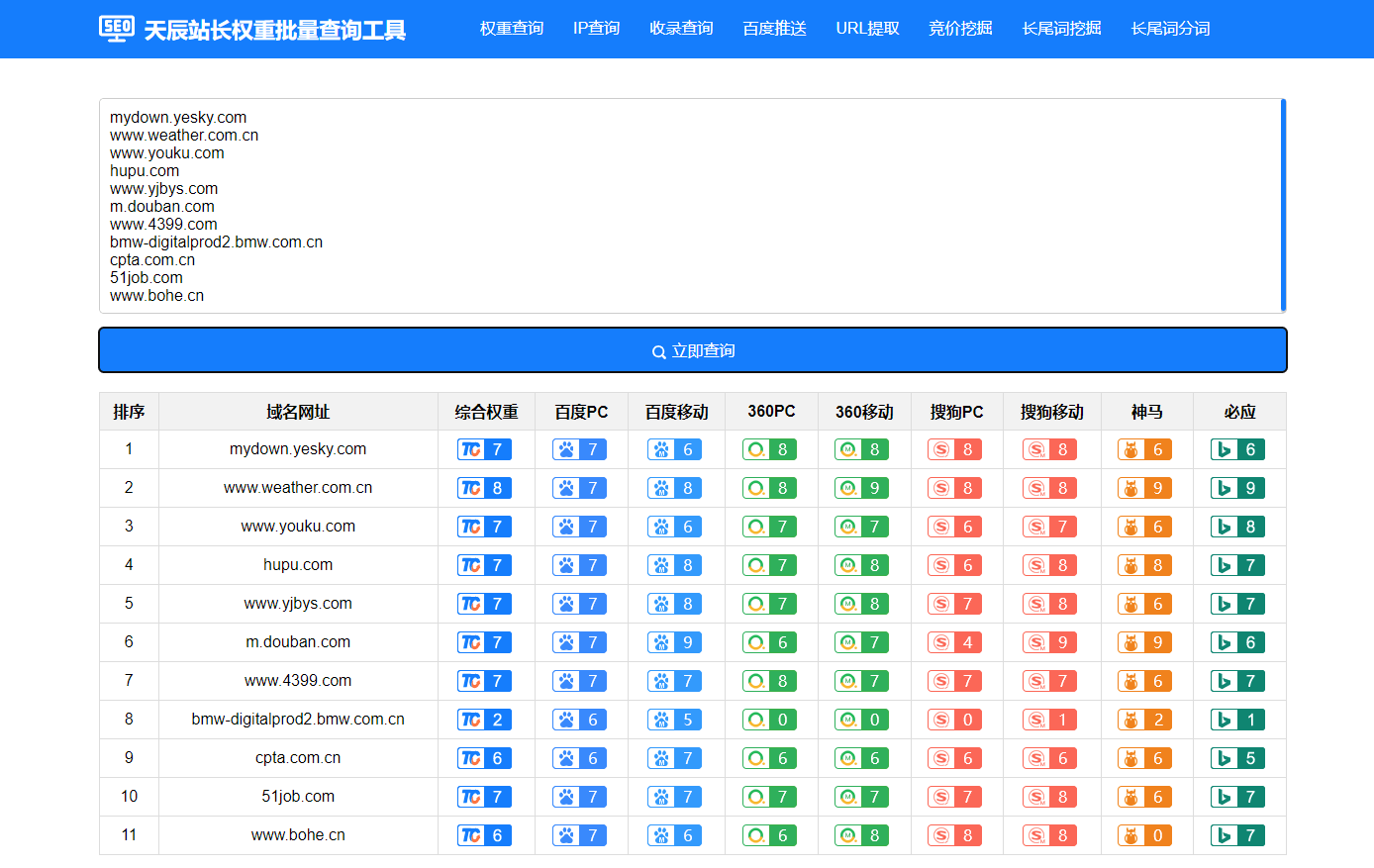
Task: Click 必应 badge for www.yjbys.com
Action: coord(1238,604)
